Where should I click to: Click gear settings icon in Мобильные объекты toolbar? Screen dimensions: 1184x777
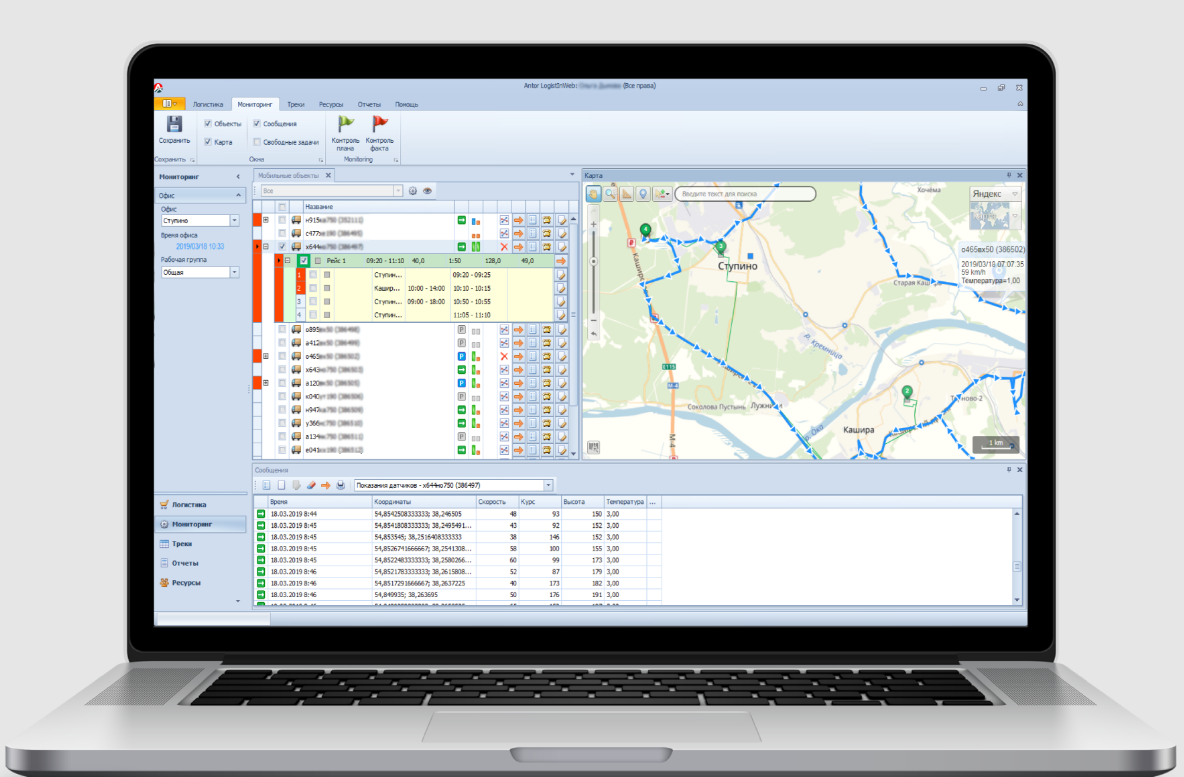(413, 191)
